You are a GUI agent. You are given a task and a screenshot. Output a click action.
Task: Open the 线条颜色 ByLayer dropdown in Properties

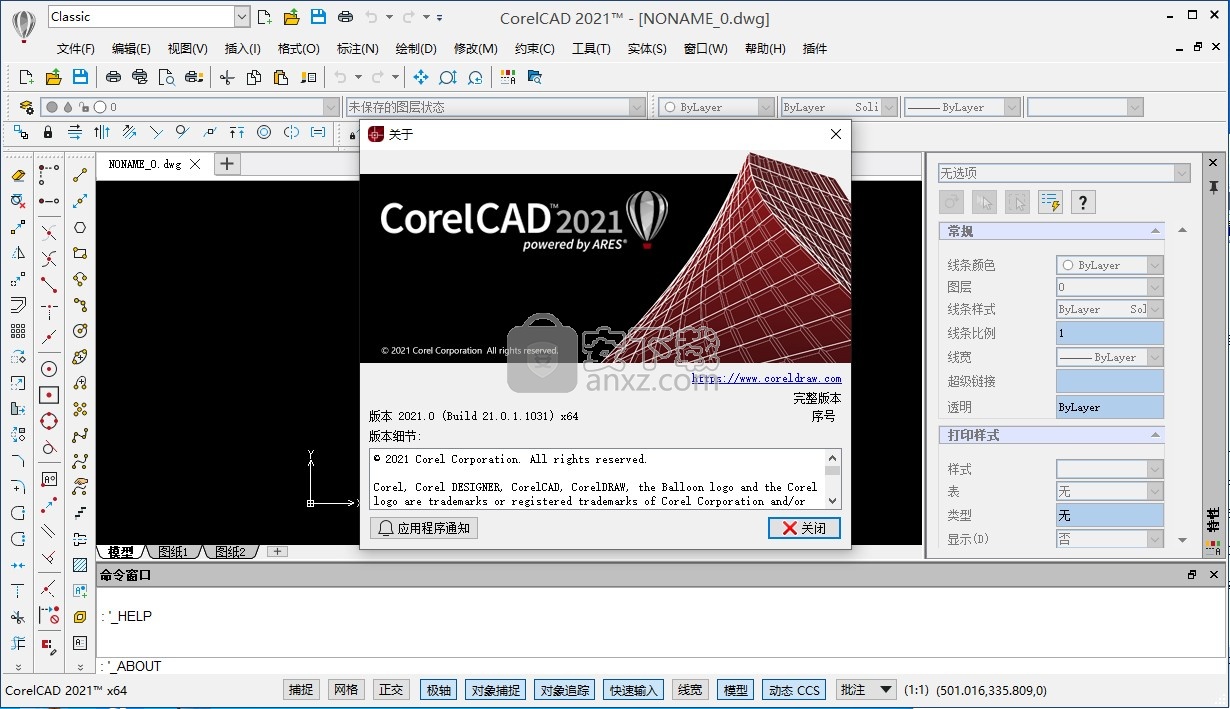1155,265
